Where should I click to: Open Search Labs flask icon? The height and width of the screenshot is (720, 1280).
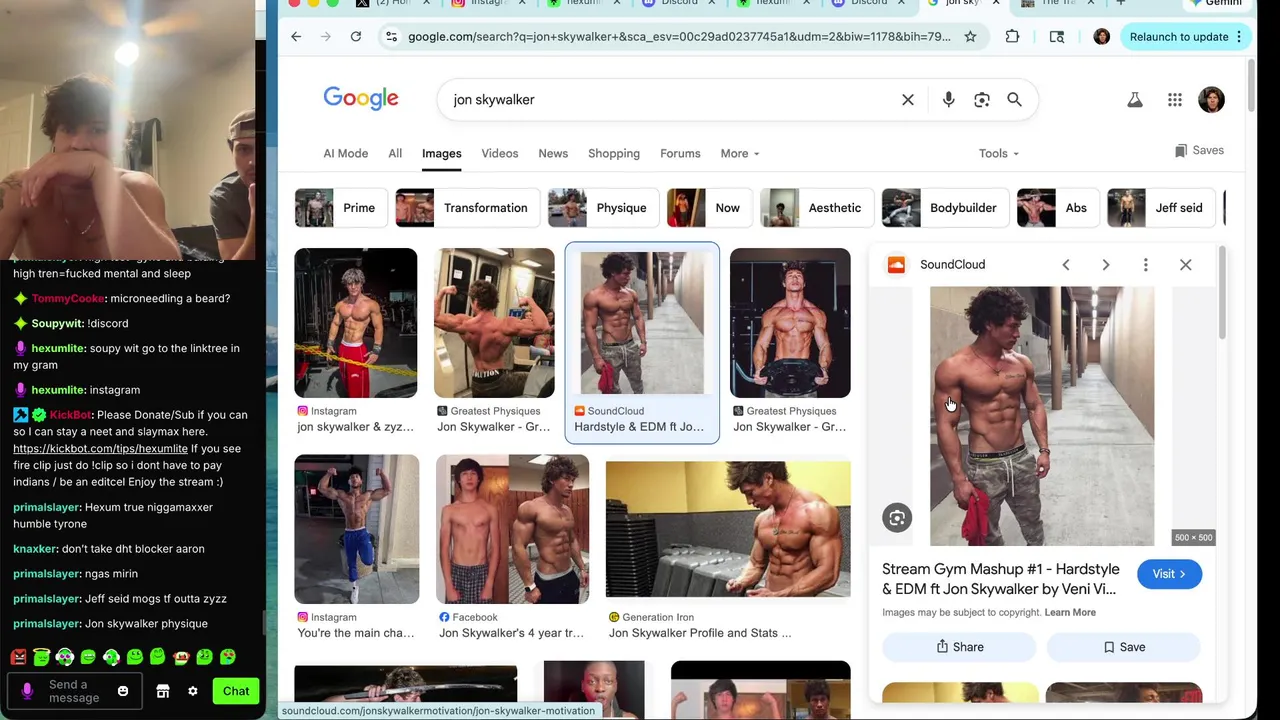[1135, 100]
